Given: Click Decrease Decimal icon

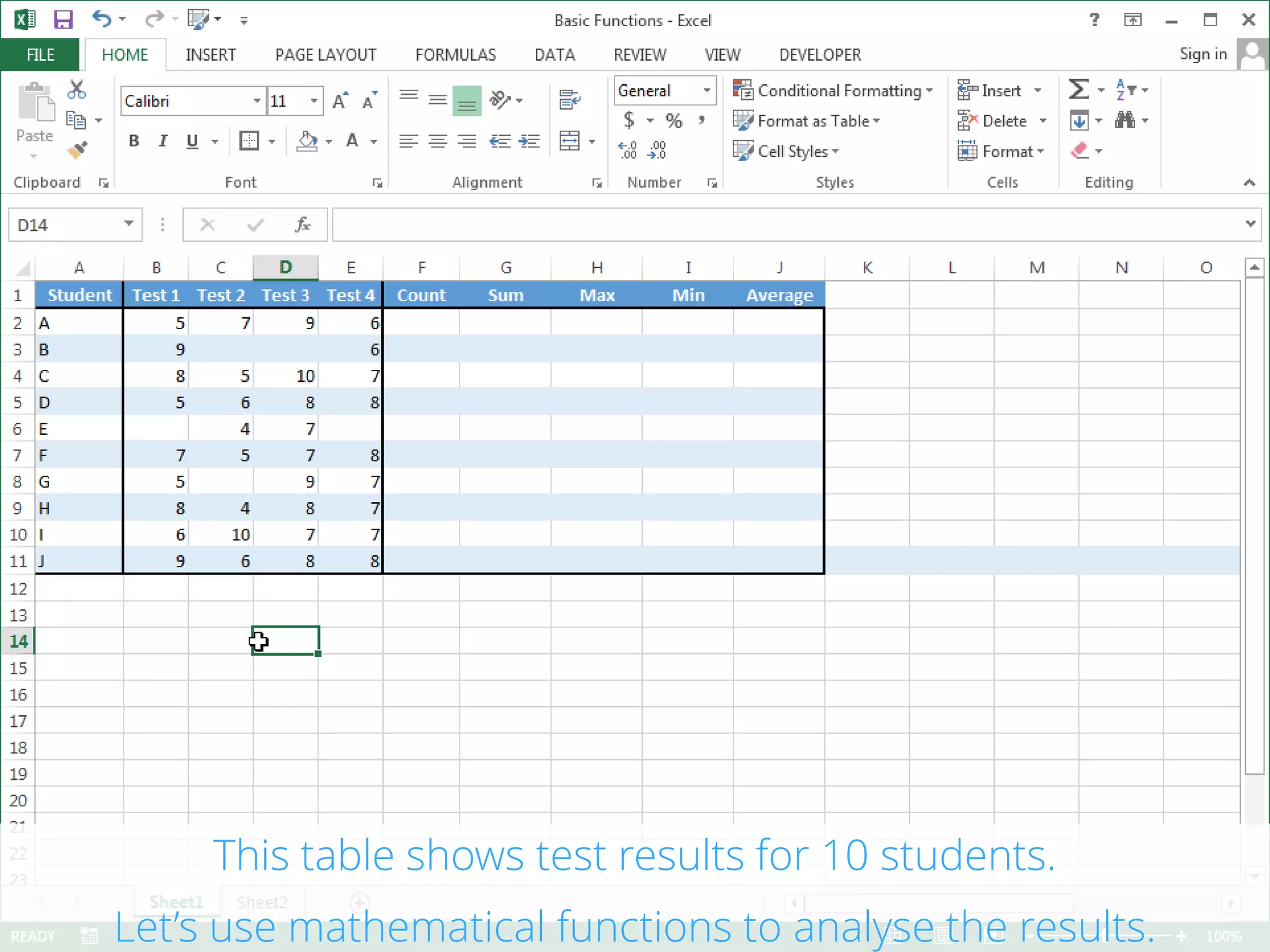Looking at the screenshot, I should (x=657, y=150).
